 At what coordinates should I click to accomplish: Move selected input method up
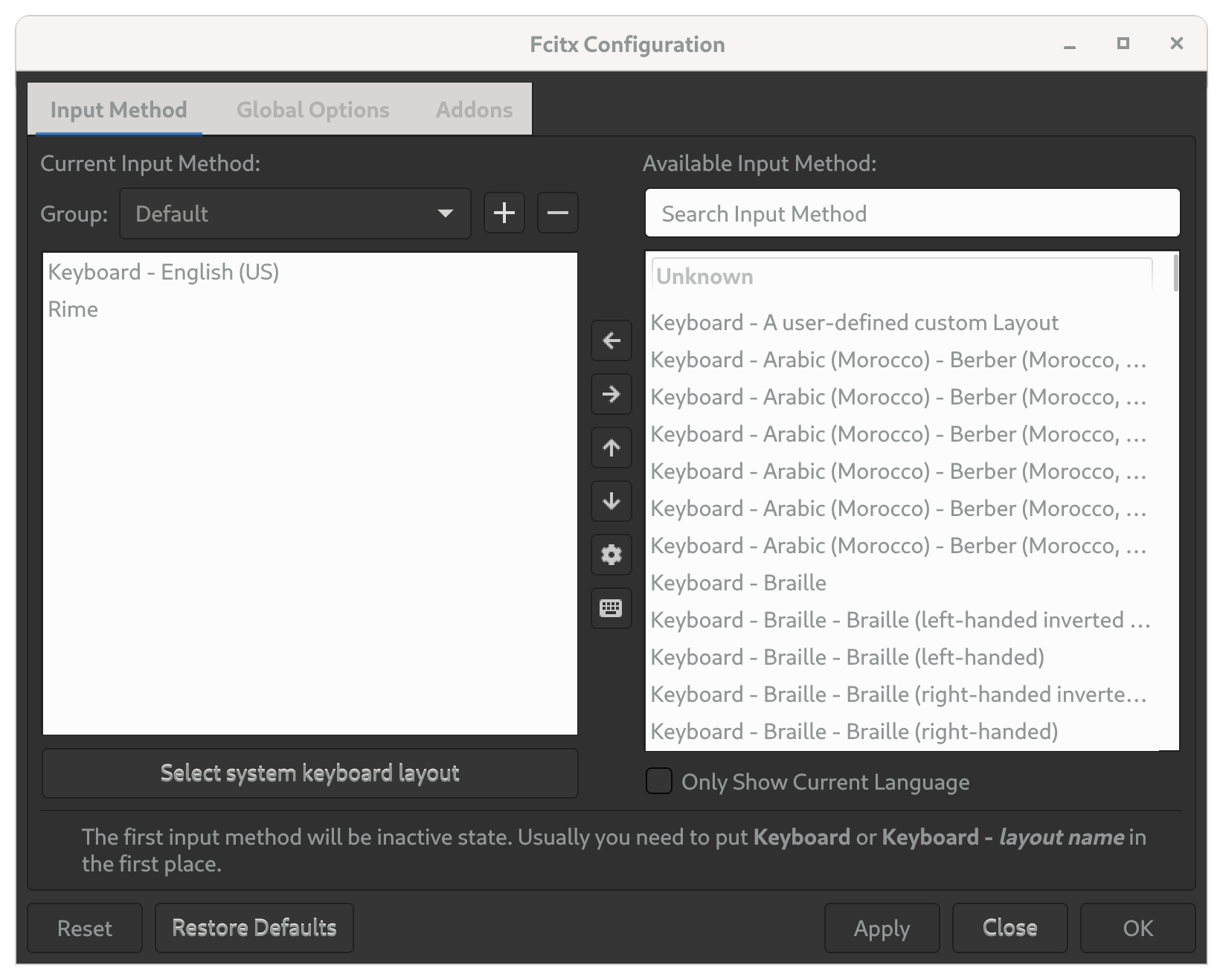pos(611,448)
